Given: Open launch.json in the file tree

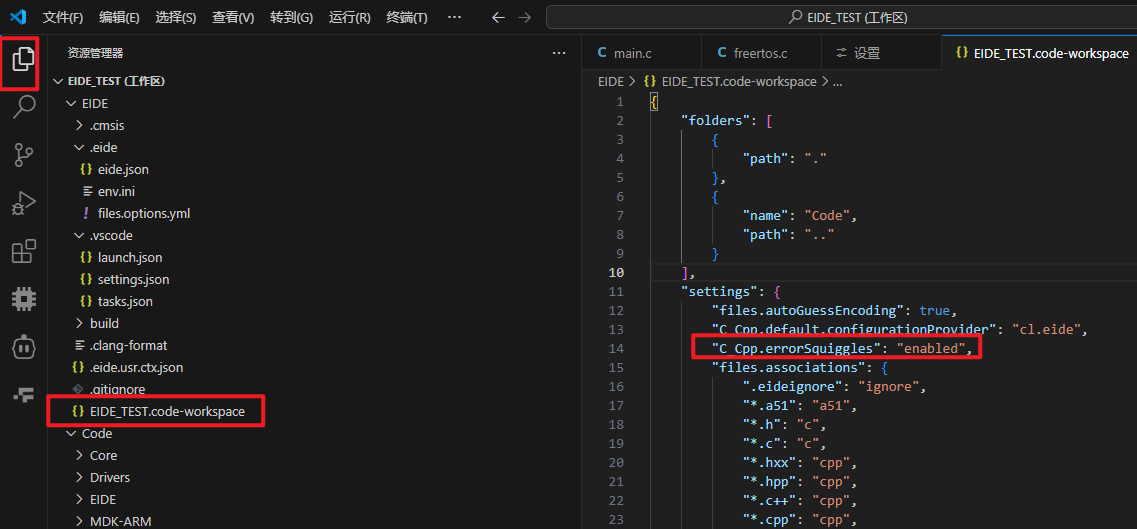Looking at the screenshot, I should [x=130, y=258].
